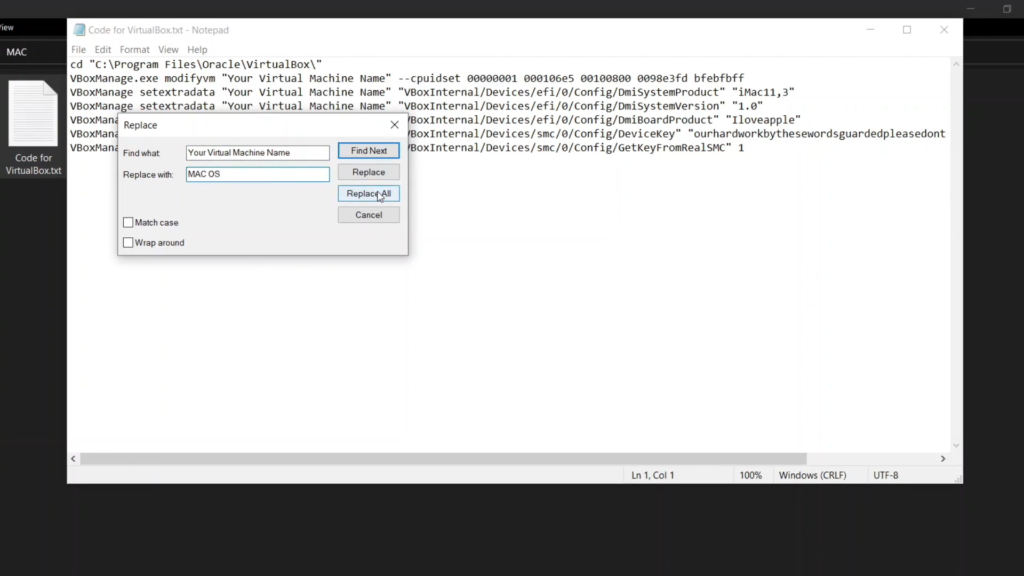This screenshot has height=576, width=1024.
Task: Open the File menu
Action: 78,49
